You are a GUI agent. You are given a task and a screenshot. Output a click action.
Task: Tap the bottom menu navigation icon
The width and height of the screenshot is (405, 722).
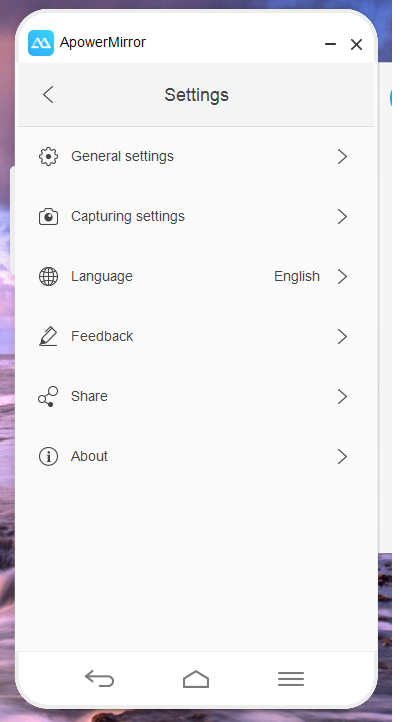(x=291, y=679)
